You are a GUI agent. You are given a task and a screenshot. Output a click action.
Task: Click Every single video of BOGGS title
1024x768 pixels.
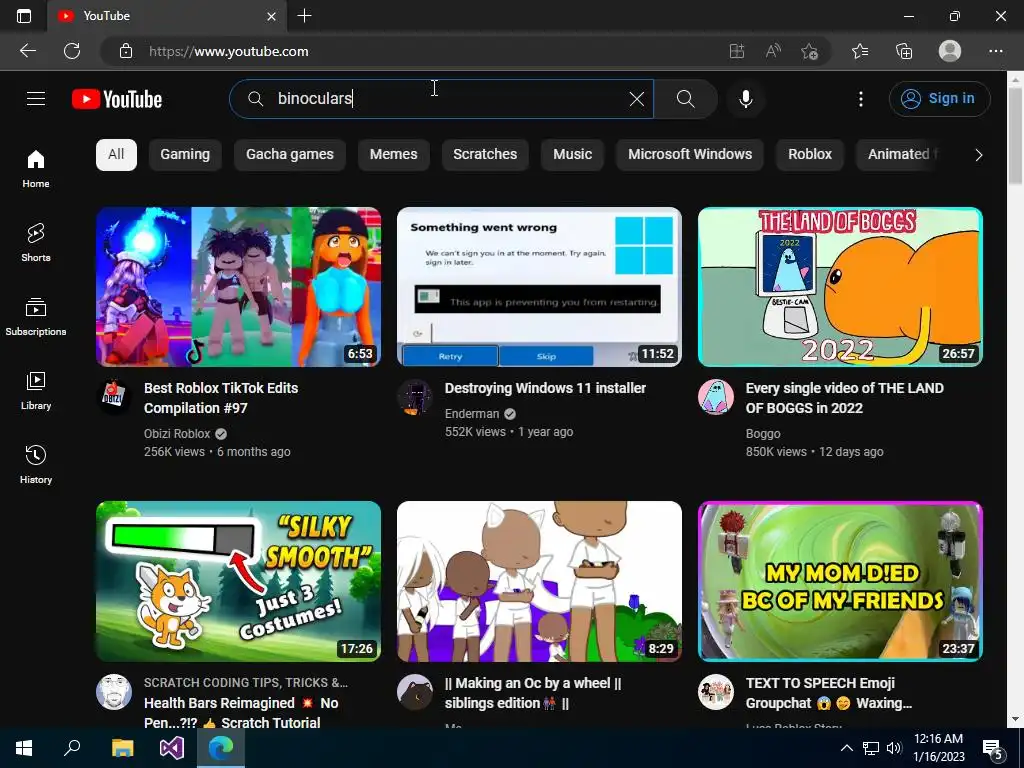[844, 398]
